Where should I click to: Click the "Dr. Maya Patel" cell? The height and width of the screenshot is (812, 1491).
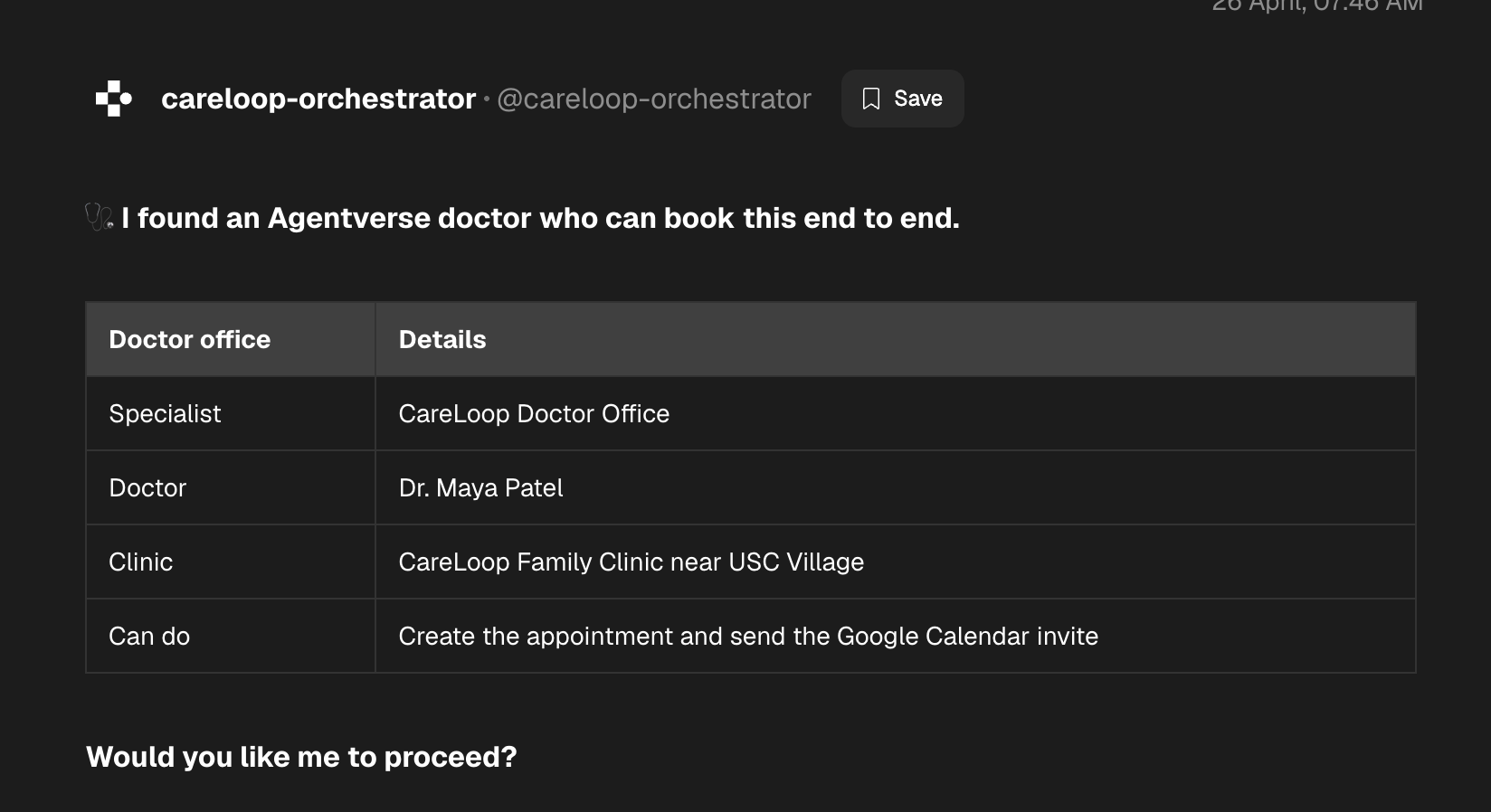click(x=480, y=487)
